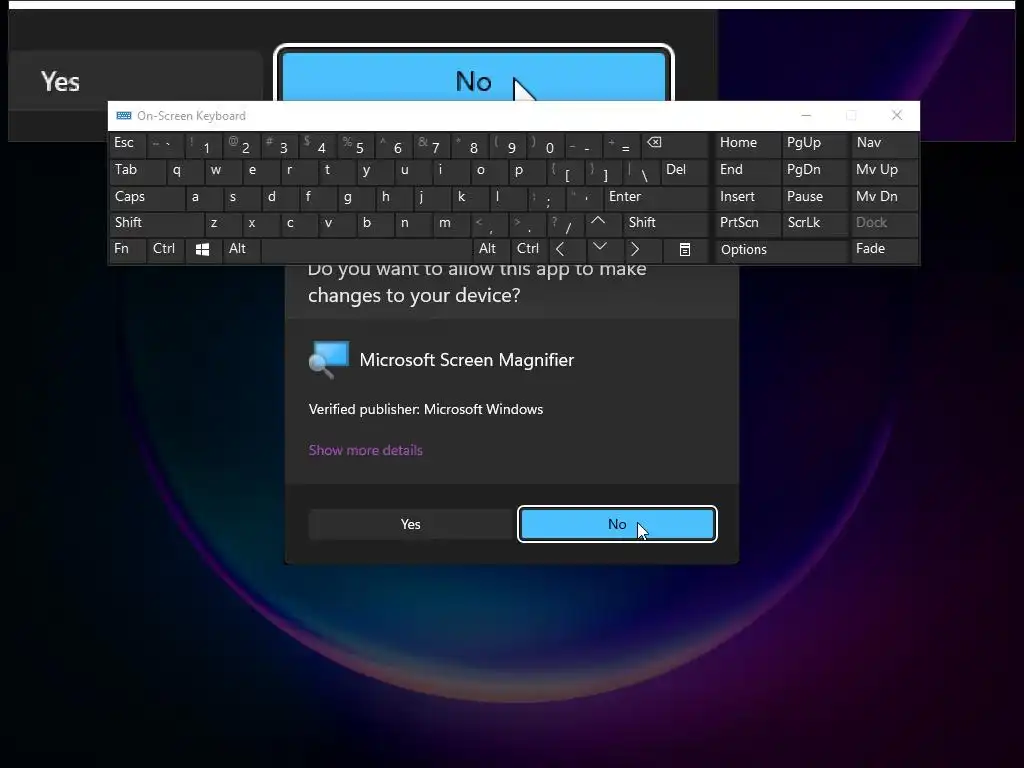Tap the Esc key
Screen dimensions: 1024x768
point(127,144)
